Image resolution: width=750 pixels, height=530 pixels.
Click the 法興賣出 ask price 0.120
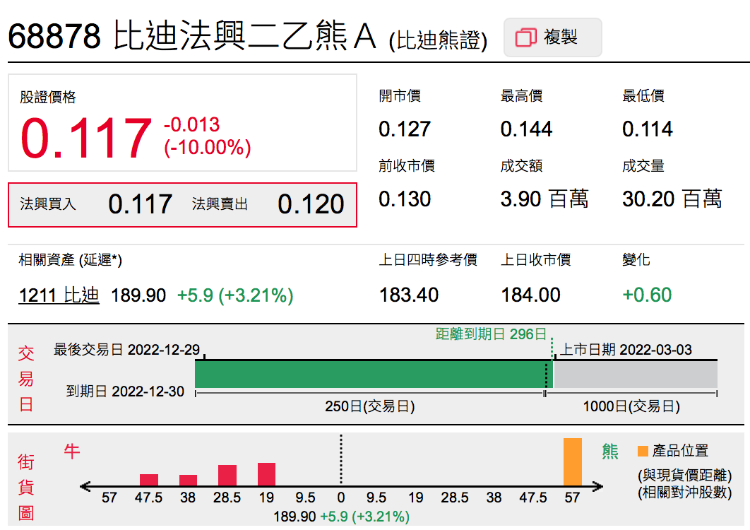tap(311, 204)
